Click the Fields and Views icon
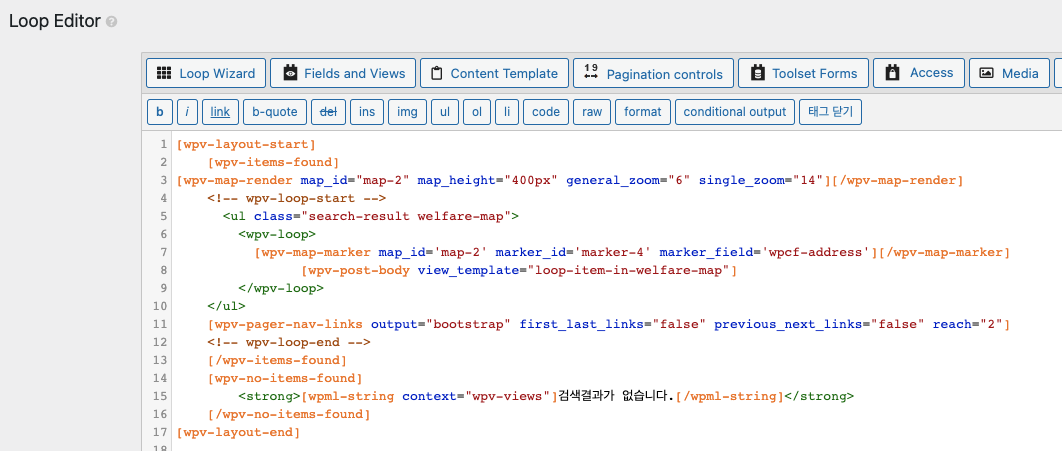Screen dimensions: 1062x451 tap(291, 73)
